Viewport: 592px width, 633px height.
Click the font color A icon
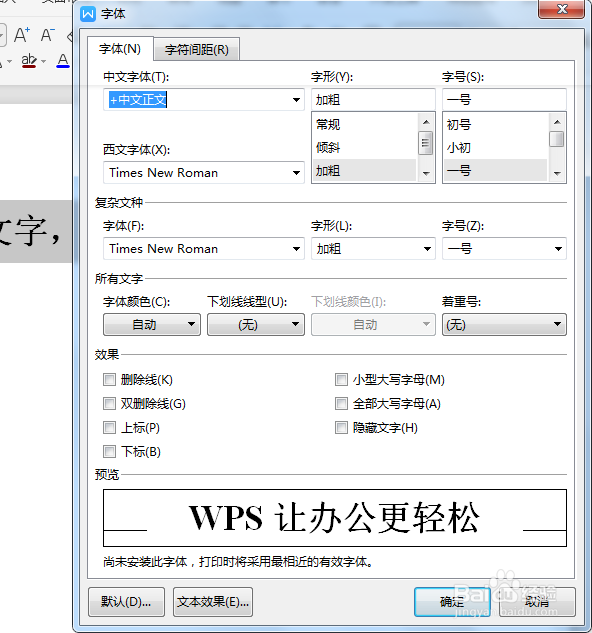pyautogui.click(x=63, y=61)
